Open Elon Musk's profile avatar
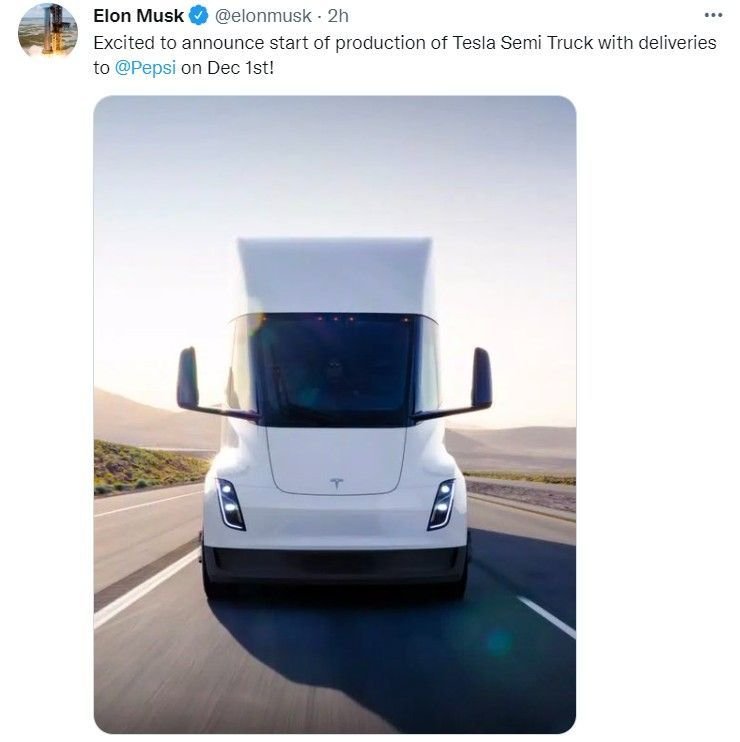740x742 pixels. (48, 30)
